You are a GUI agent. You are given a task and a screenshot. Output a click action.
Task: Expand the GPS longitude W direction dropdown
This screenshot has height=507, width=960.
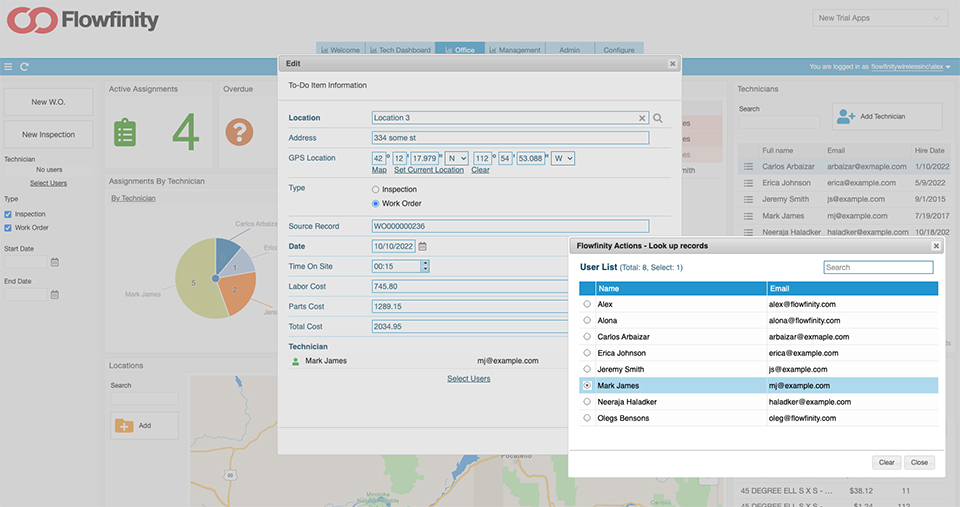[x=563, y=158]
